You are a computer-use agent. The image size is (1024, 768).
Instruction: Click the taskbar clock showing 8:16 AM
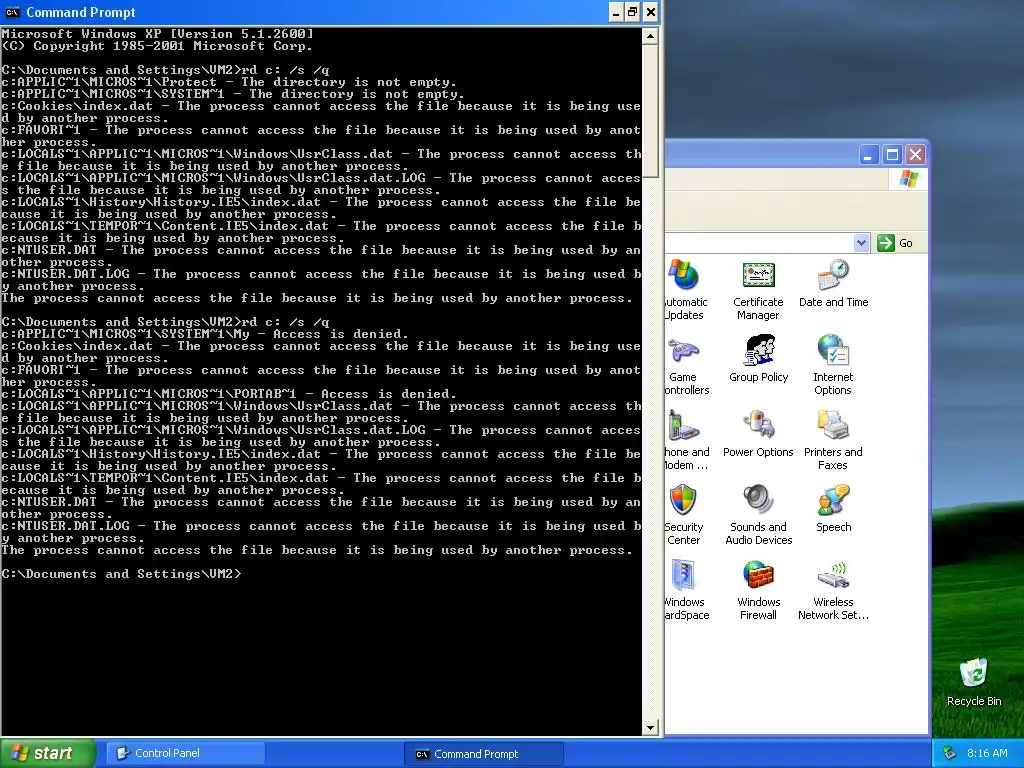point(987,753)
